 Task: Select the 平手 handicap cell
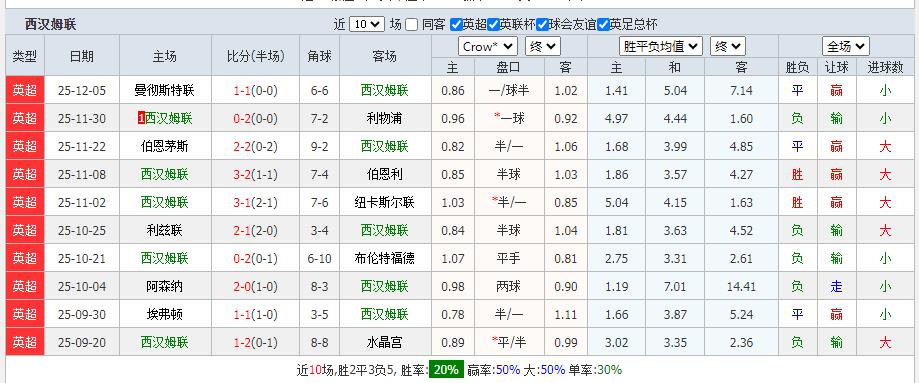coord(509,258)
